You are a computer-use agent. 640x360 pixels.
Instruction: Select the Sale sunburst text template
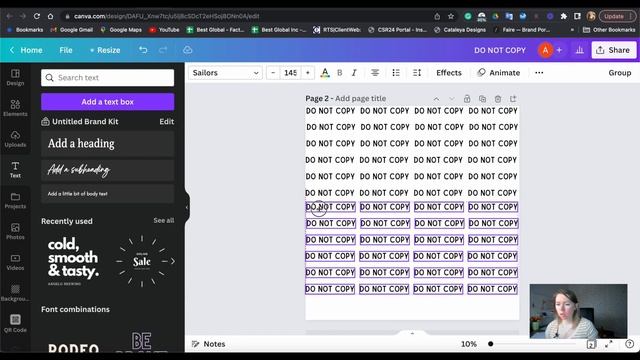click(142, 261)
